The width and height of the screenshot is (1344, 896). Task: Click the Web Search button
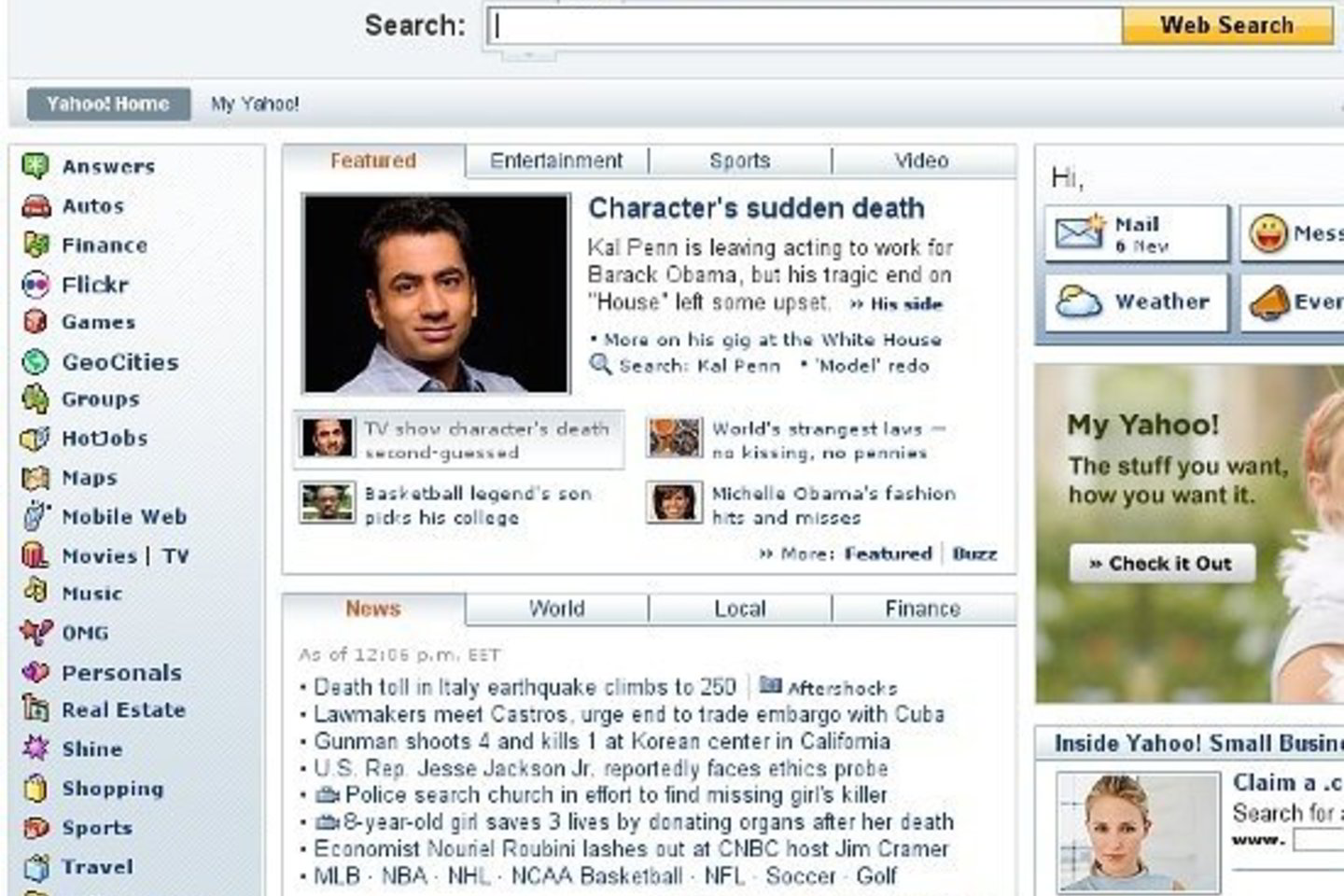point(1226,25)
